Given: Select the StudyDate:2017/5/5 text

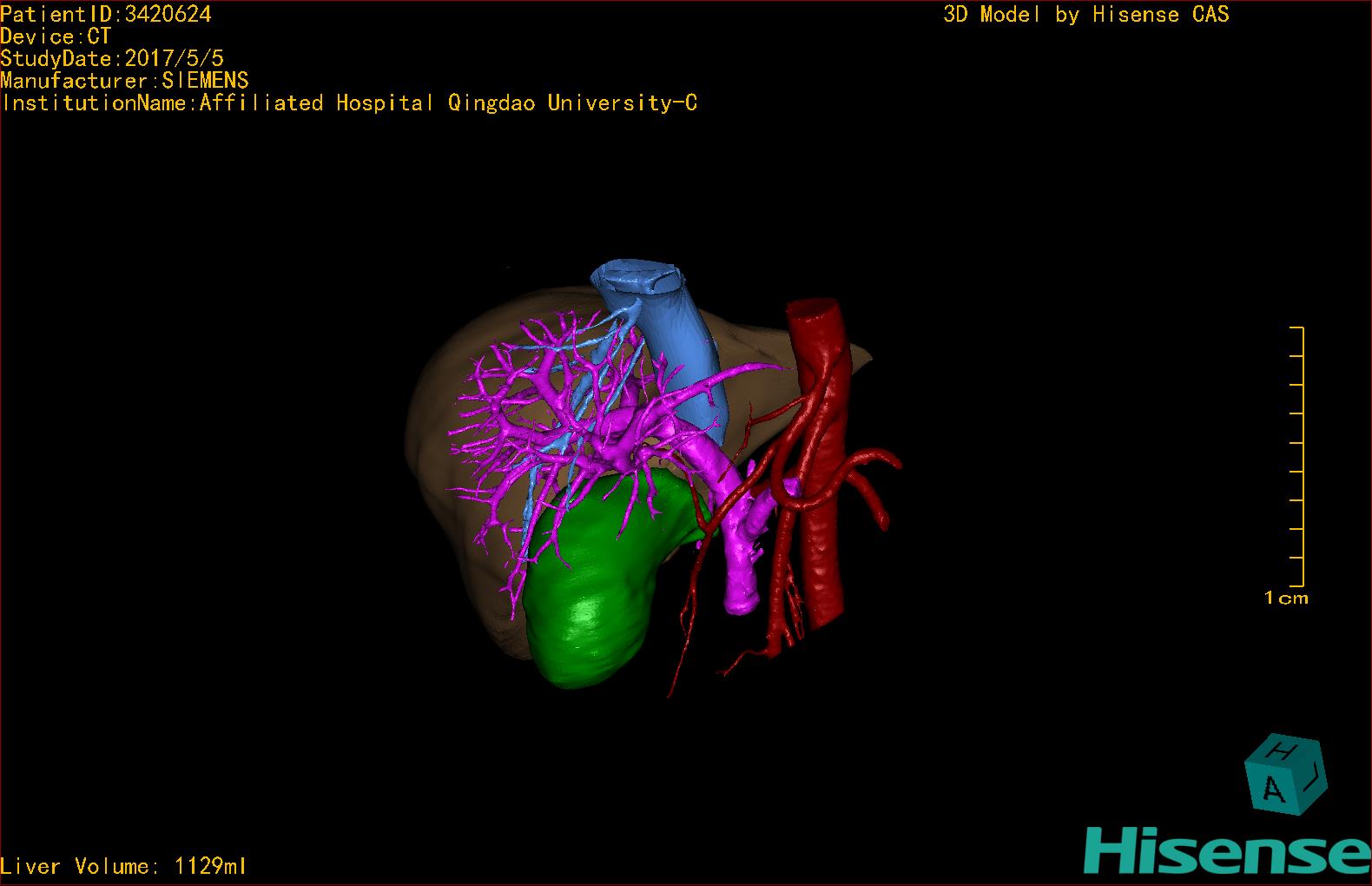Looking at the screenshot, I should (112, 58).
